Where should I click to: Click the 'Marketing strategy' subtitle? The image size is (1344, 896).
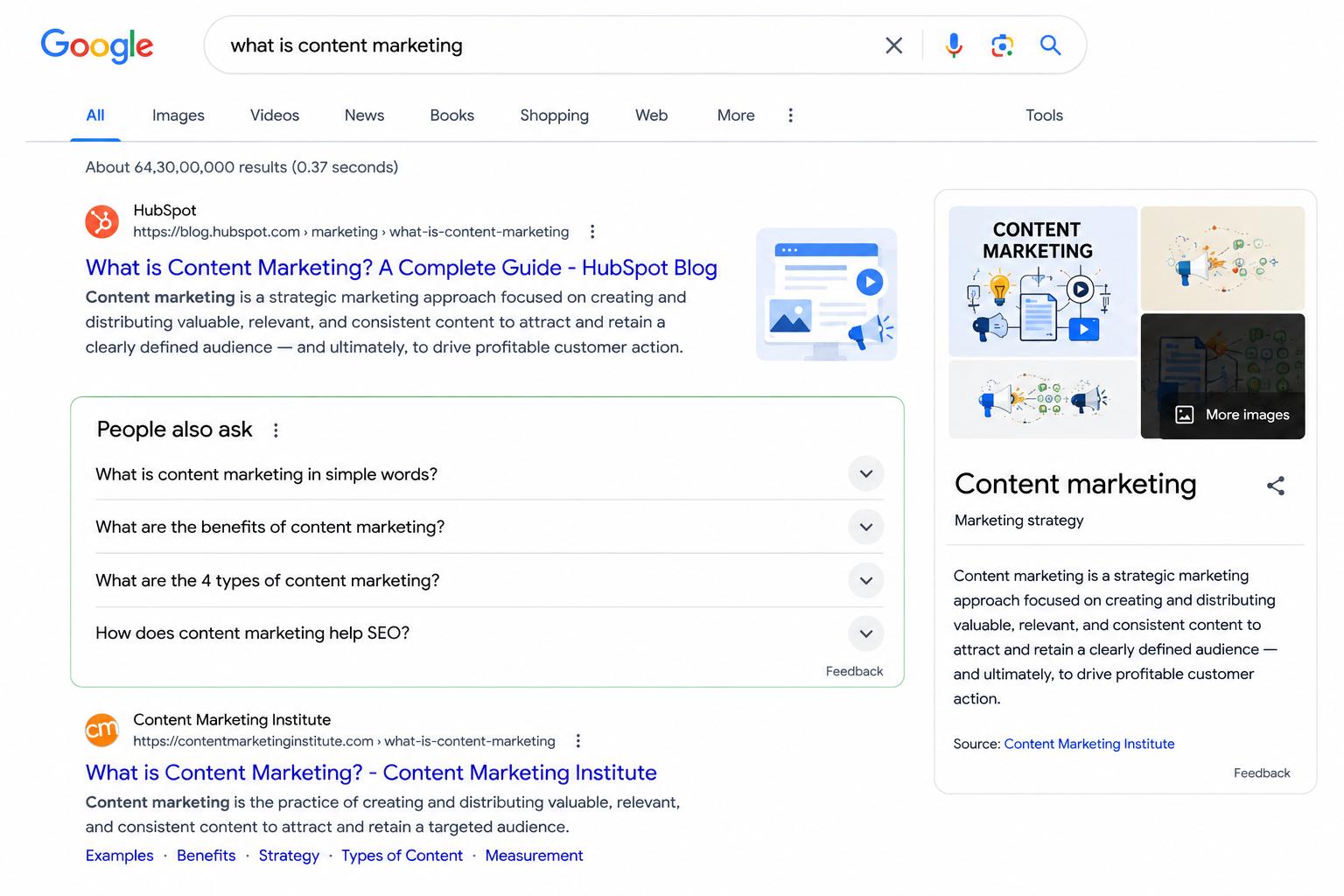point(1018,521)
